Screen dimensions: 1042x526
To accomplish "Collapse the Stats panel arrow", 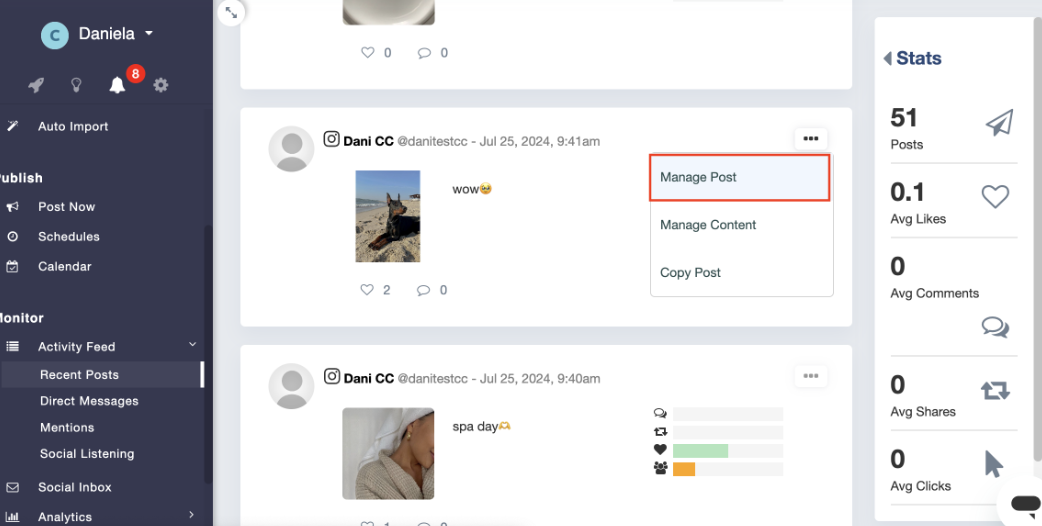I will [887, 59].
